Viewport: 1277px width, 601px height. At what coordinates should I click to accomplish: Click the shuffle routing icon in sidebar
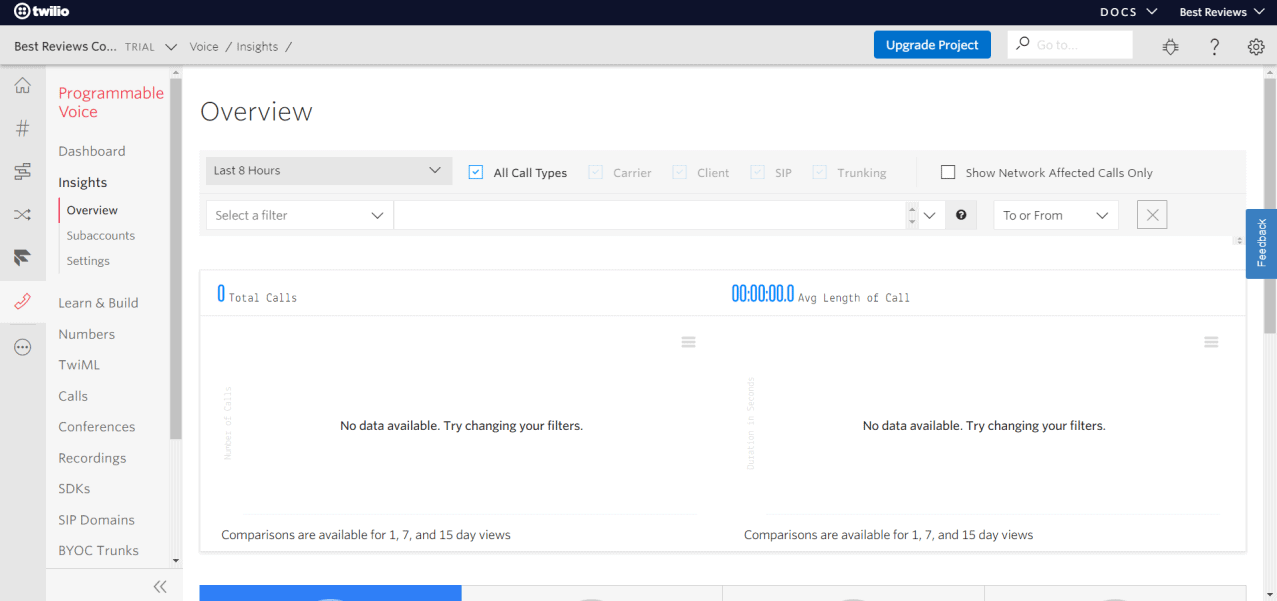[x=22, y=214]
